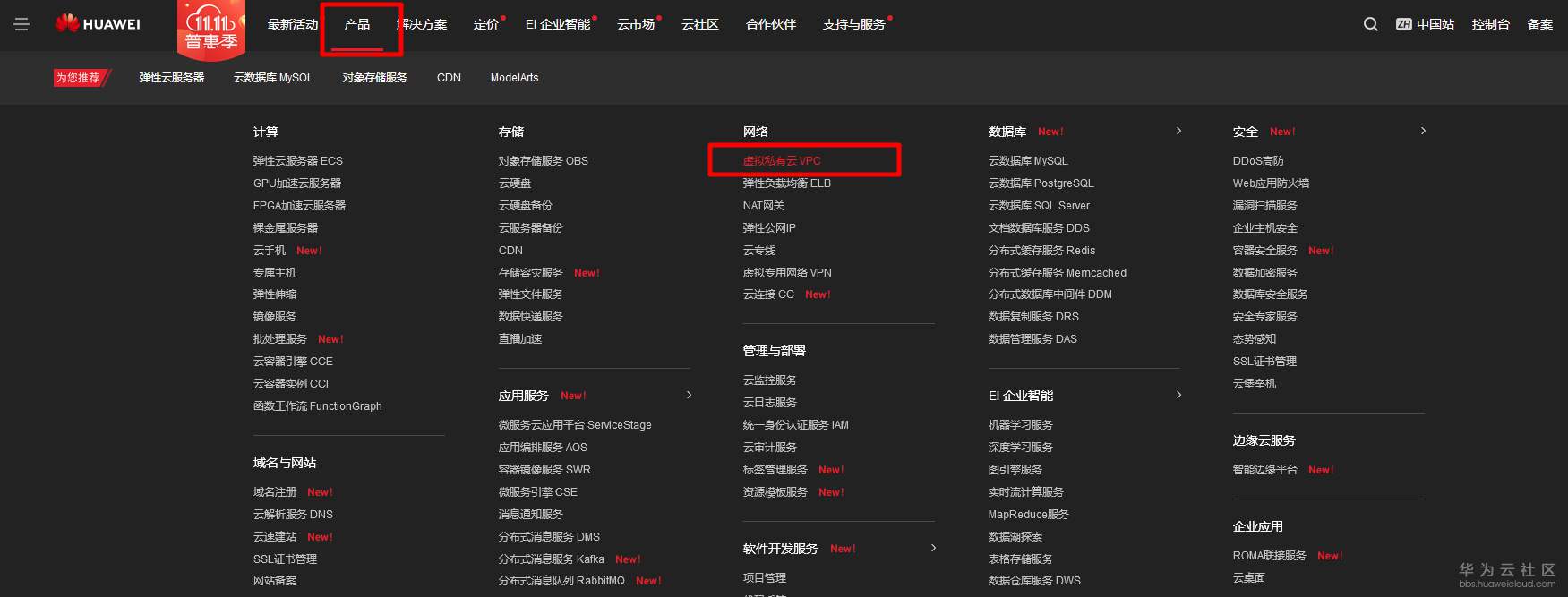Open 虚拟专用网络 VPN
The height and width of the screenshot is (597, 1568).
[787, 273]
